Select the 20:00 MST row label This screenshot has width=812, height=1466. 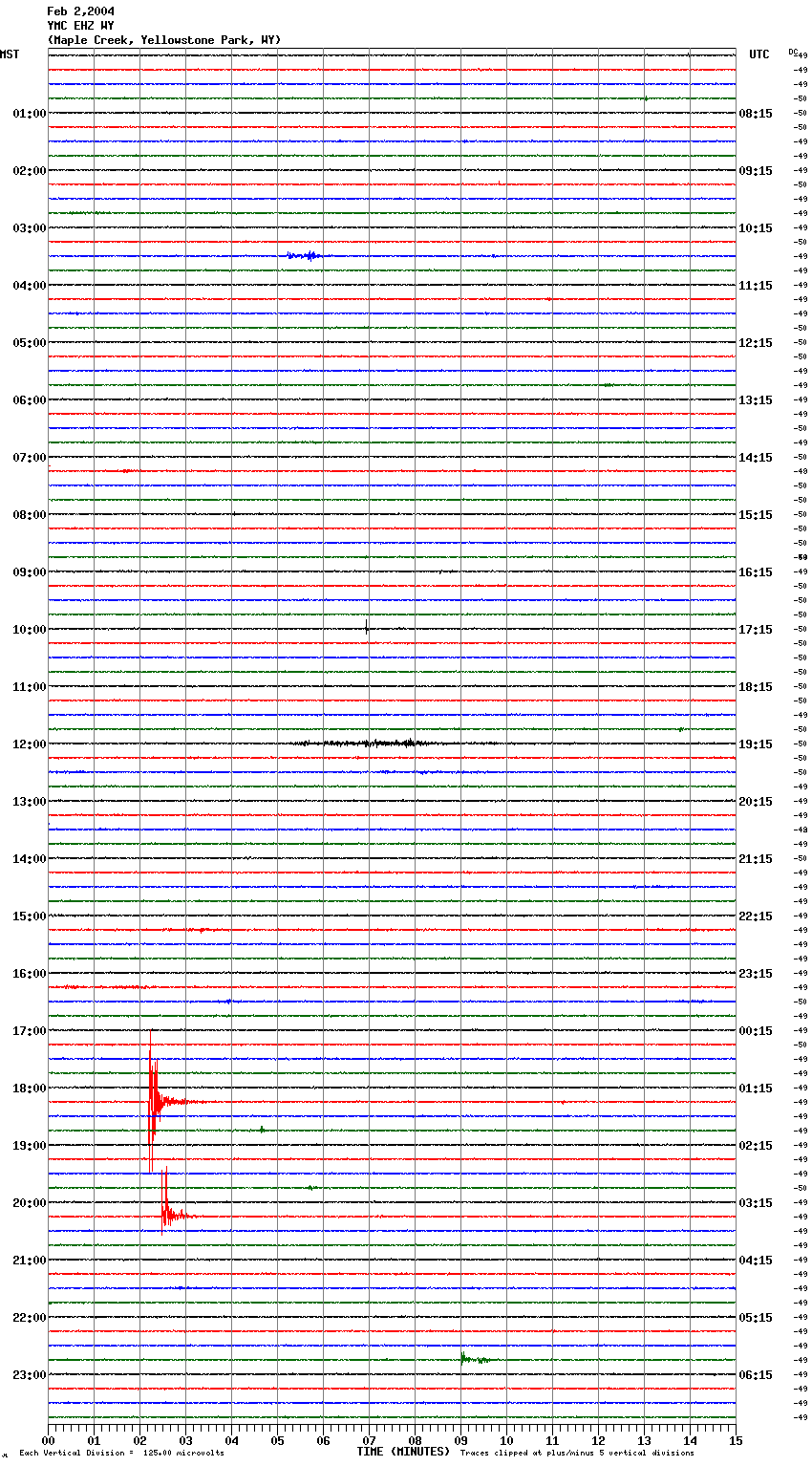coord(30,1203)
